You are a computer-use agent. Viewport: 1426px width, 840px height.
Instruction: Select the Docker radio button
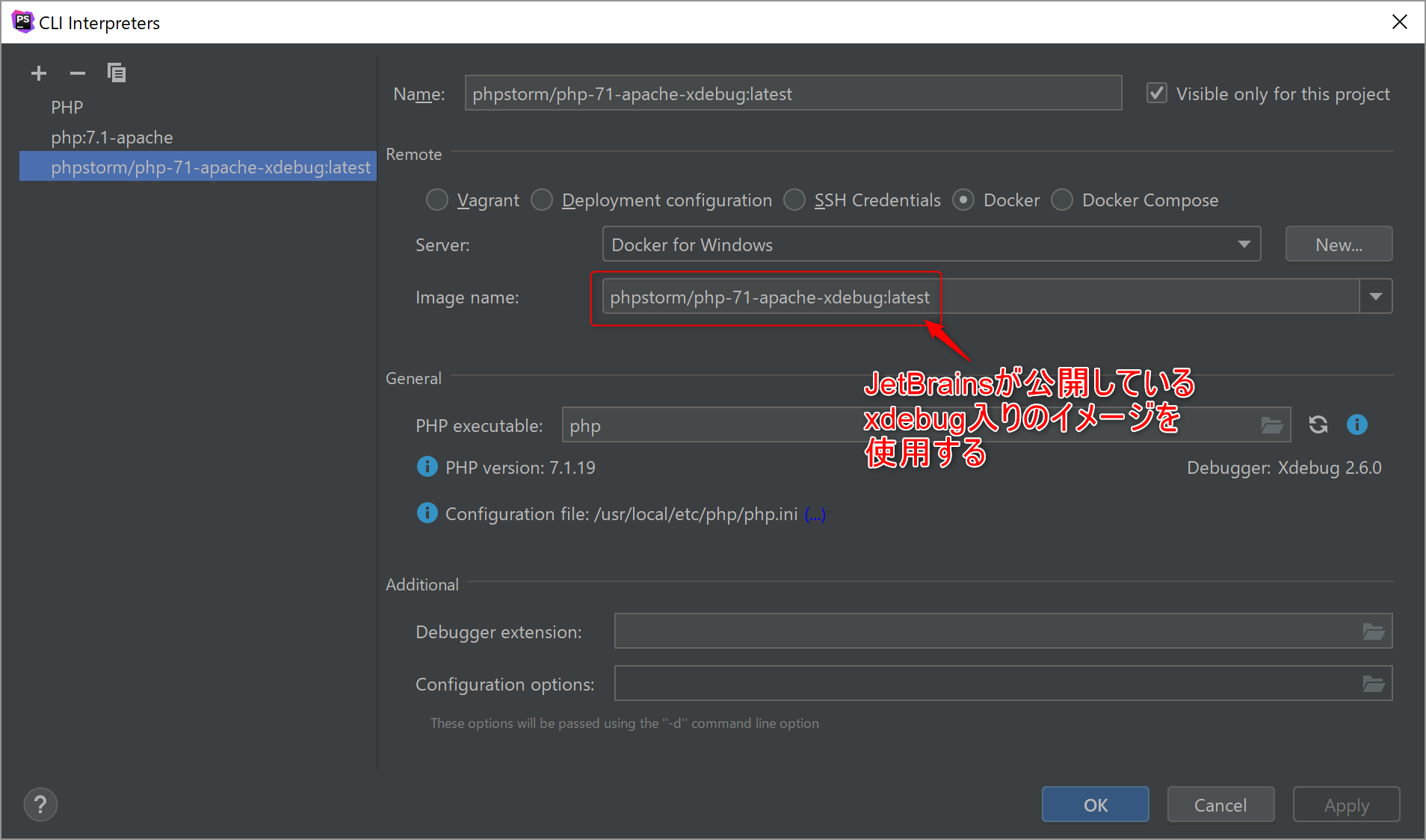point(963,200)
